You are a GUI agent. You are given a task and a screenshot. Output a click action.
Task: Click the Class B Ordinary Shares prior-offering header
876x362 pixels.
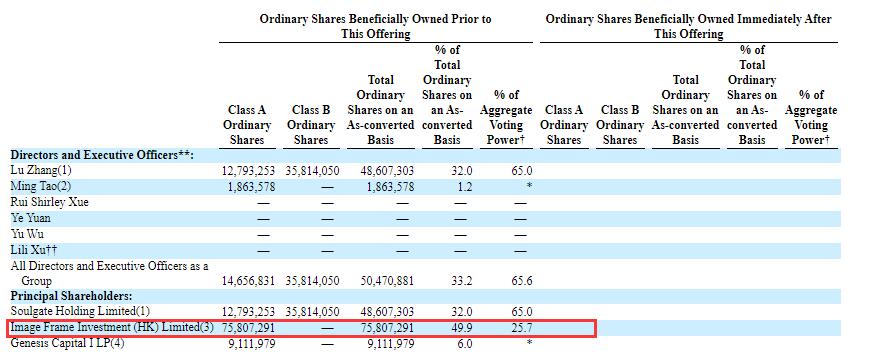click(311, 125)
